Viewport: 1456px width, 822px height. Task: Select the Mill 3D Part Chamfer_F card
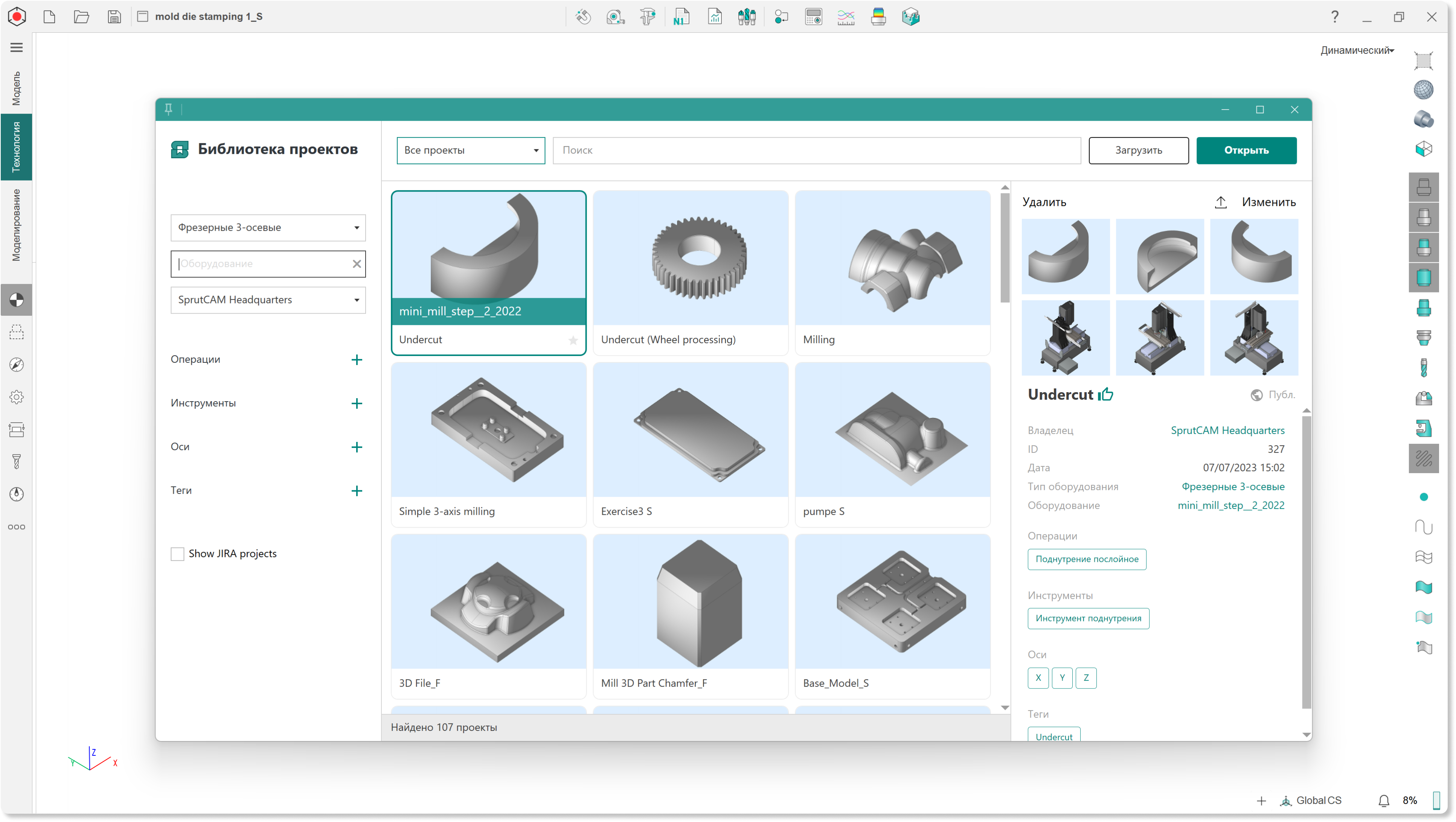(691, 616)
